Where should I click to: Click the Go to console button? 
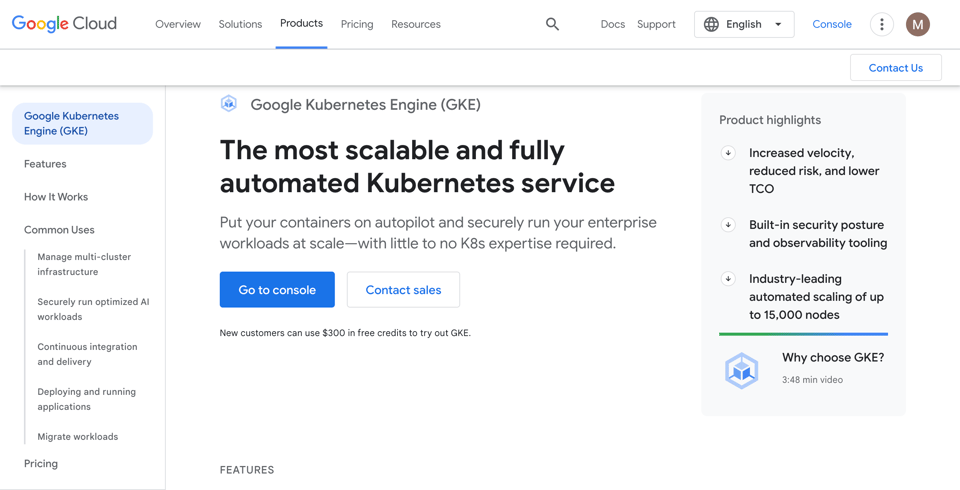point(277,290)
